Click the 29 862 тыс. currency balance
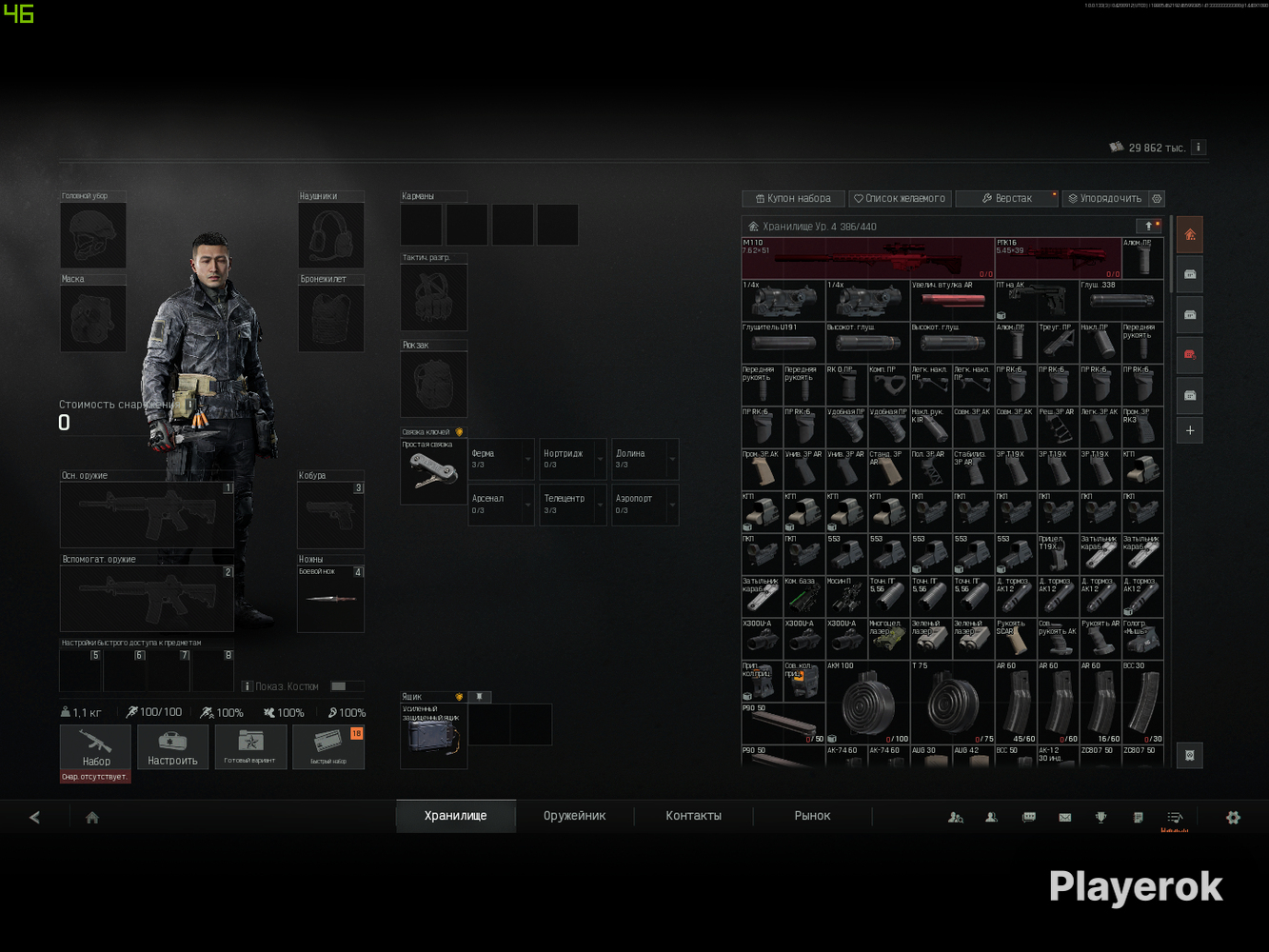1269x952 pixels. coord(1148,148)
